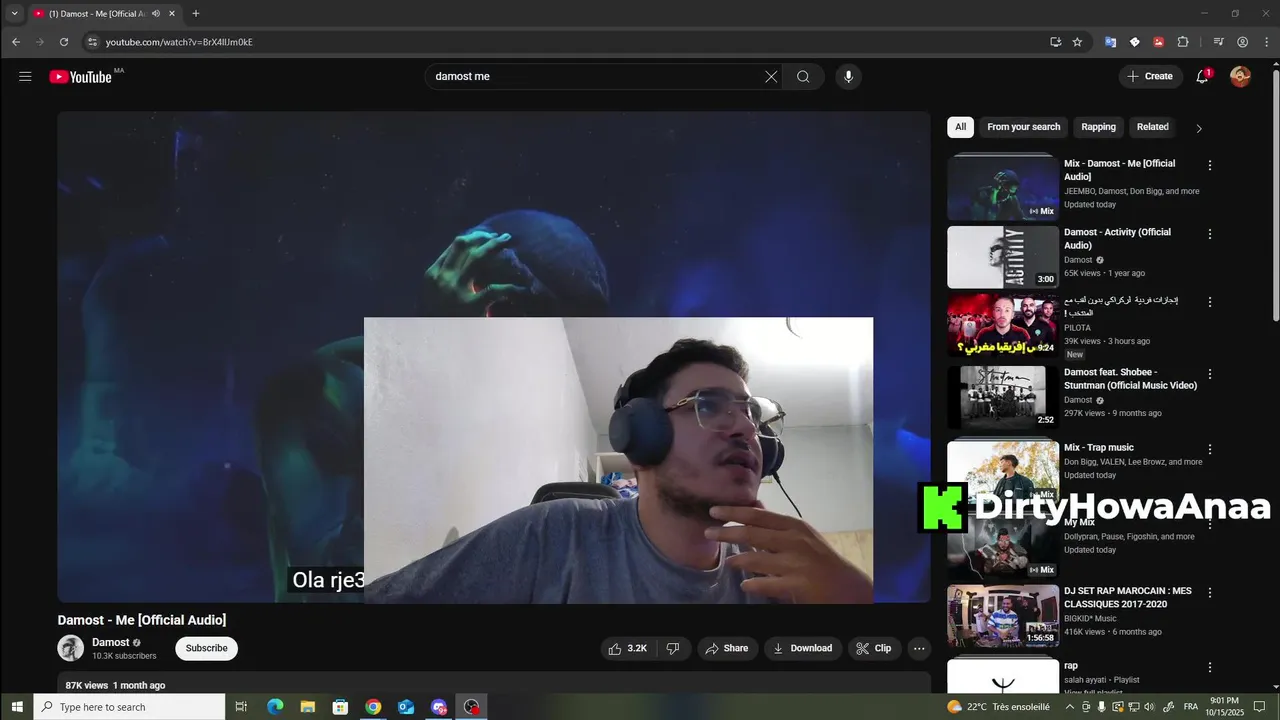Open the Windows Start menu
The image size is (1280, 720).
click(x=17, y=707)
